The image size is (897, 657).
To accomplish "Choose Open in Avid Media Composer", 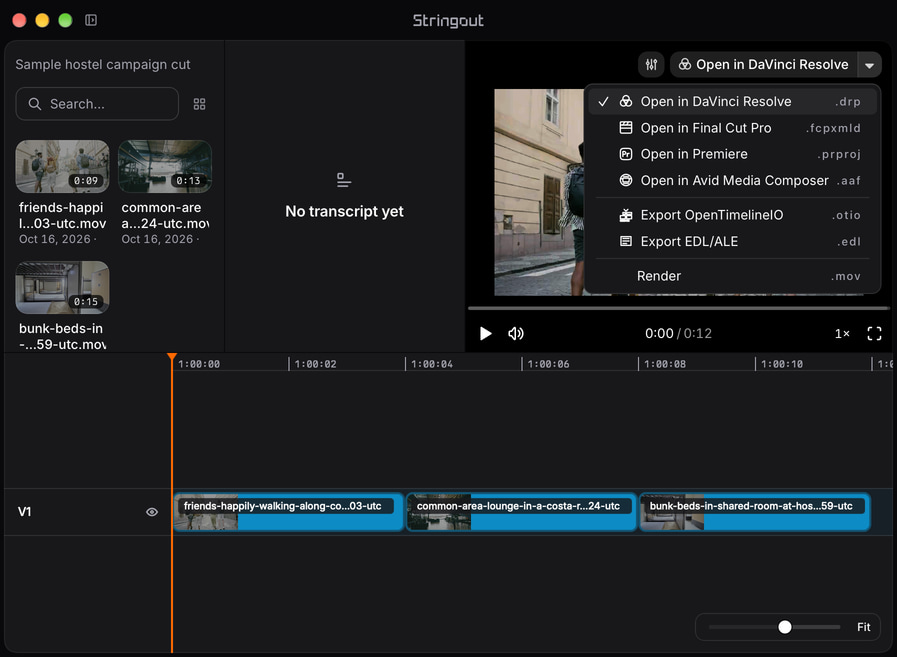I will point(732,180).
